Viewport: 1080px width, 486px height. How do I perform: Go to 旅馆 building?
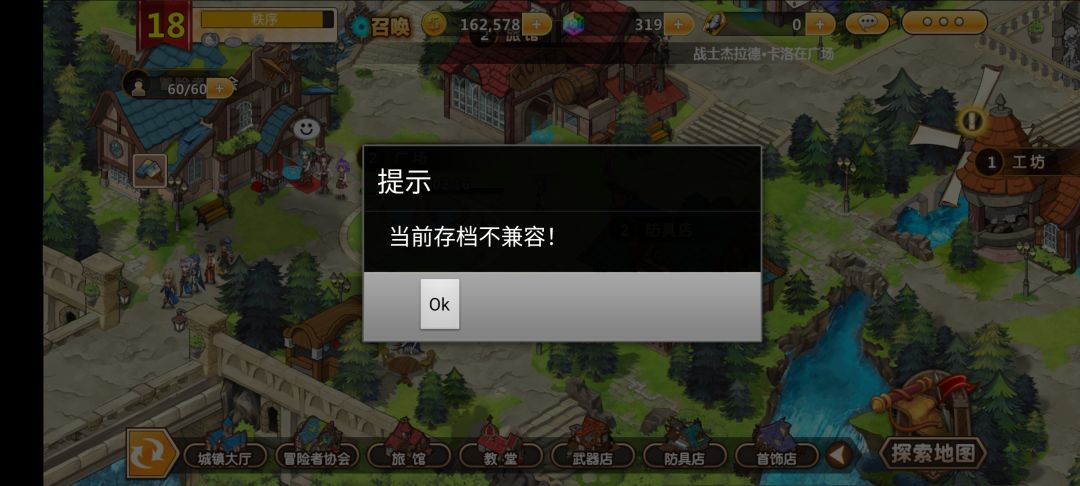[x=409, y=456]
